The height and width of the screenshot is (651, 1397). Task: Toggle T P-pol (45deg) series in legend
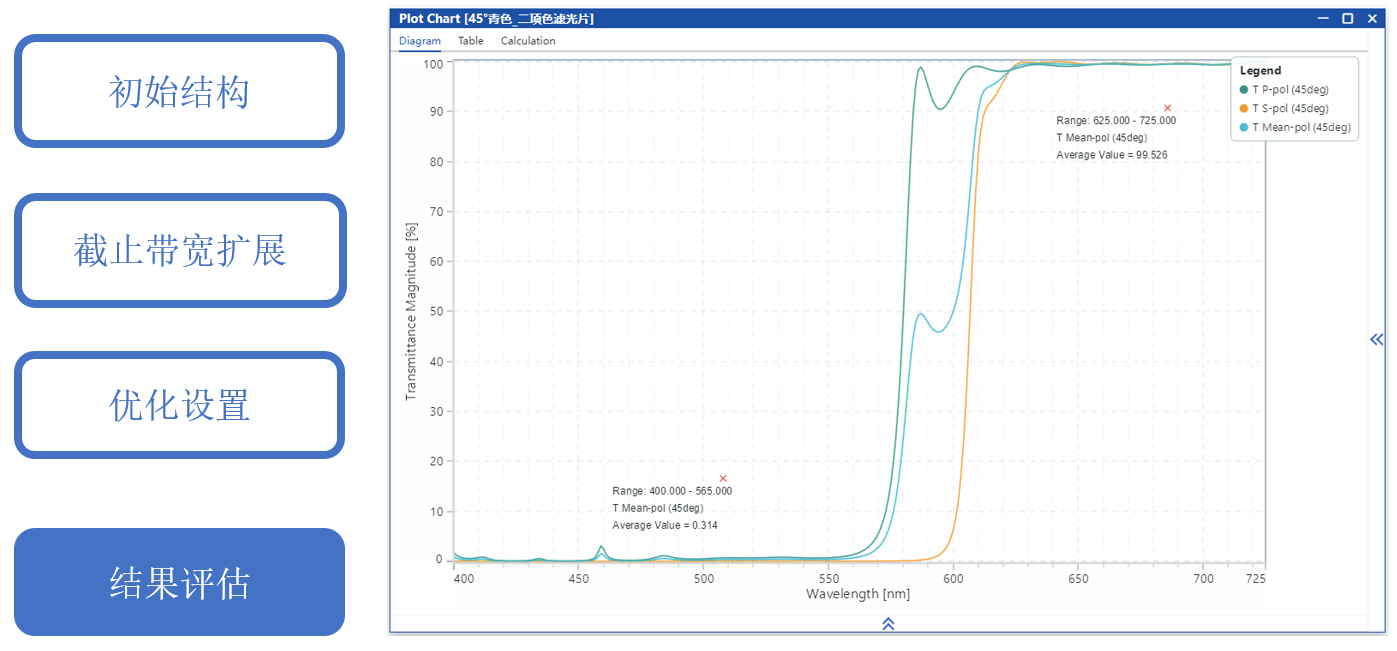tap(1290, 90)
